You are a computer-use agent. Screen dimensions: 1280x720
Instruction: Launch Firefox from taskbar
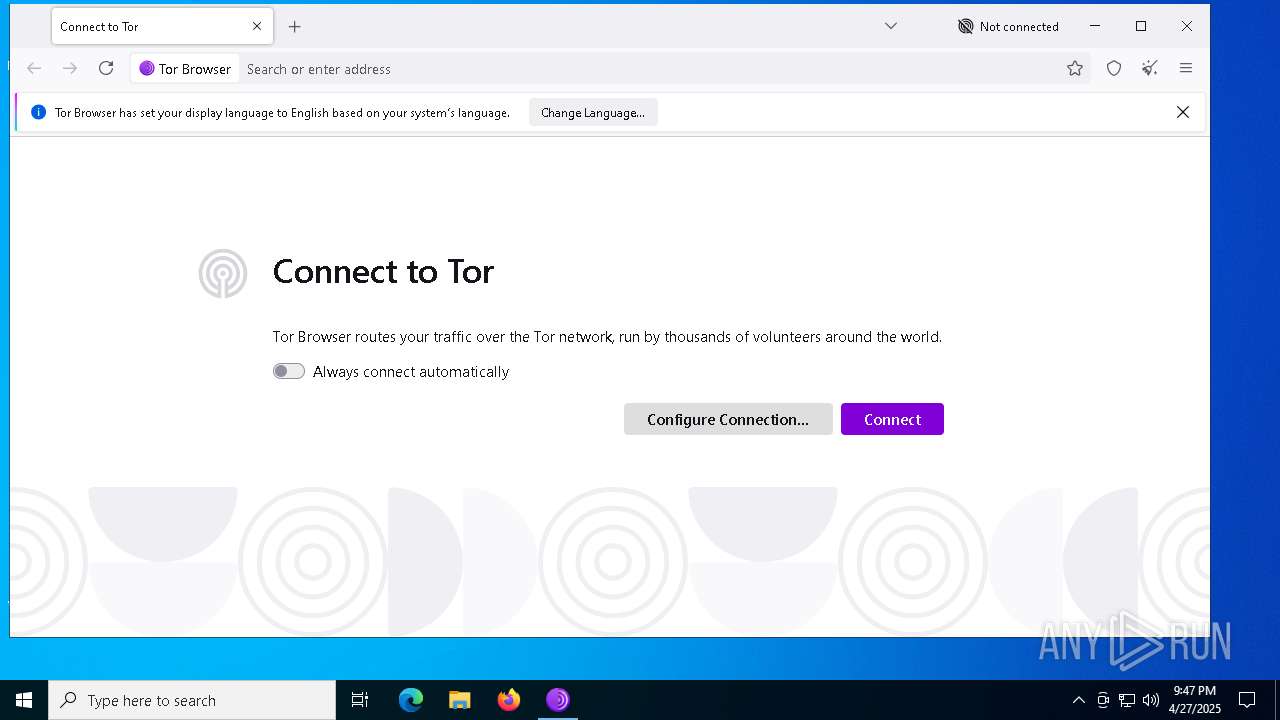coord(509,700)
